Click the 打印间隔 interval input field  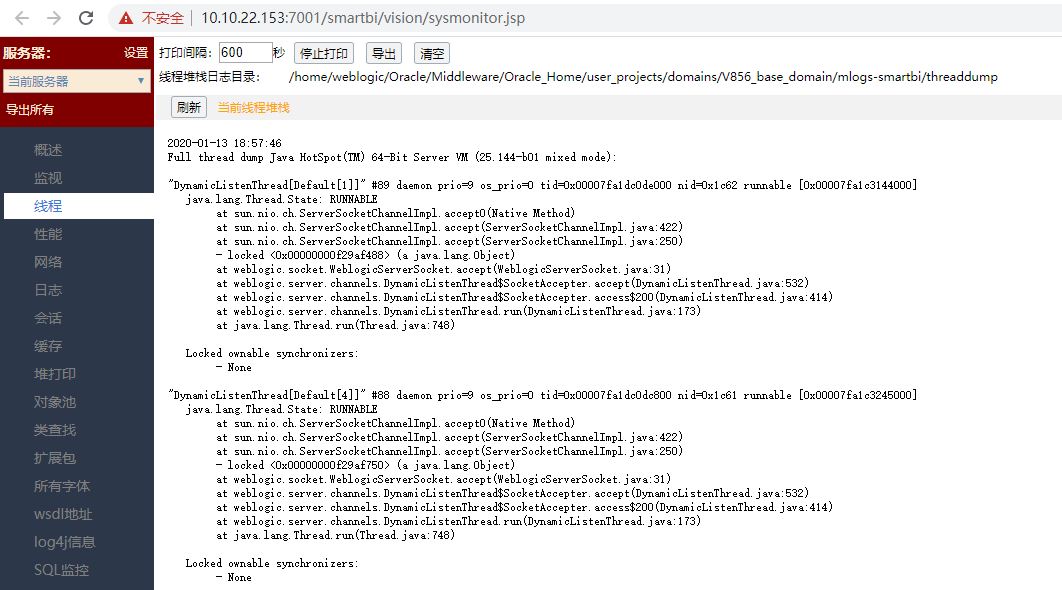tap(245, 53)
